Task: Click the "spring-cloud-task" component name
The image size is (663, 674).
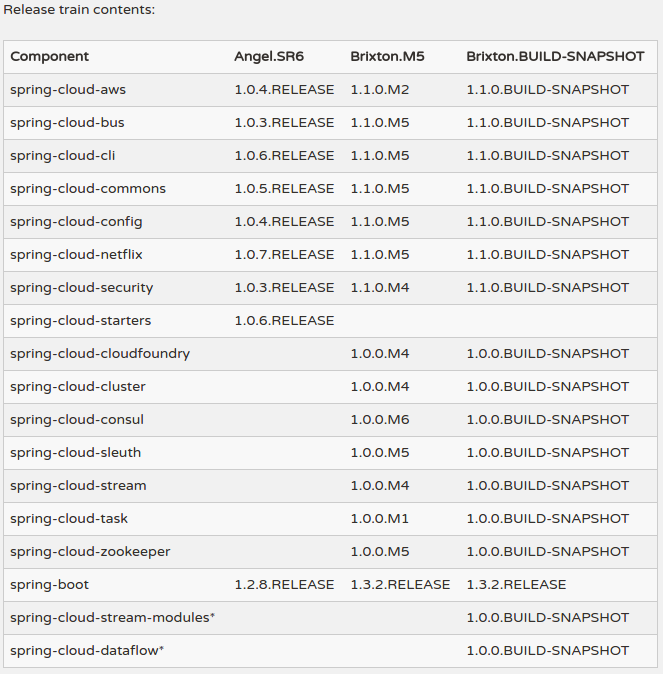Action: tap(69, 518)
